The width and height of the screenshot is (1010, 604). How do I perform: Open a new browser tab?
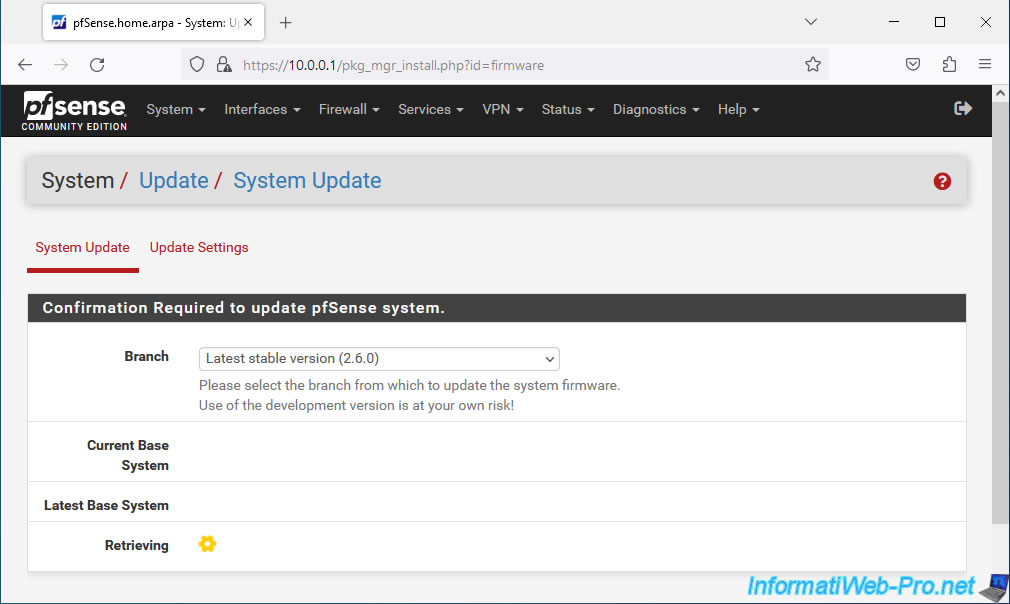(x=285, y=23)
